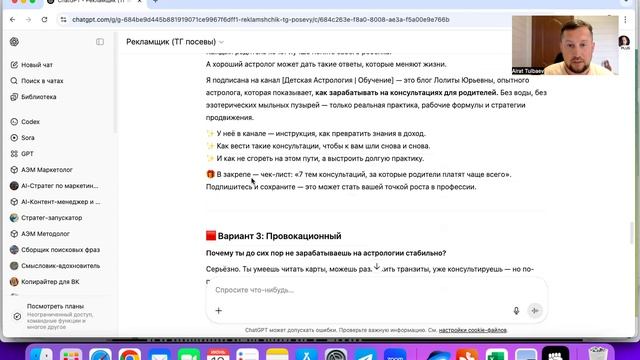
Task: Click the search magnifier icon in sidebar
Action: pyautogui.click(x=14, y=81)
